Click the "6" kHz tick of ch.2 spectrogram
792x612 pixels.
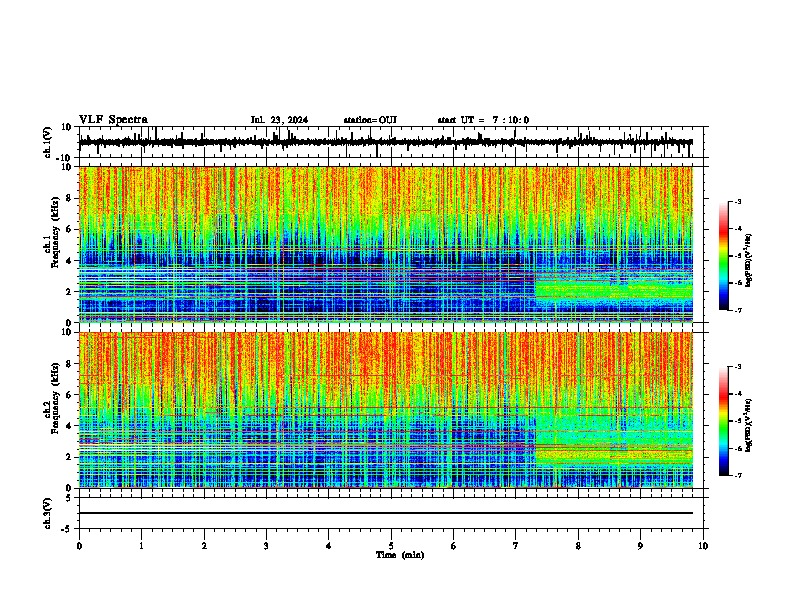click(69, 395)
